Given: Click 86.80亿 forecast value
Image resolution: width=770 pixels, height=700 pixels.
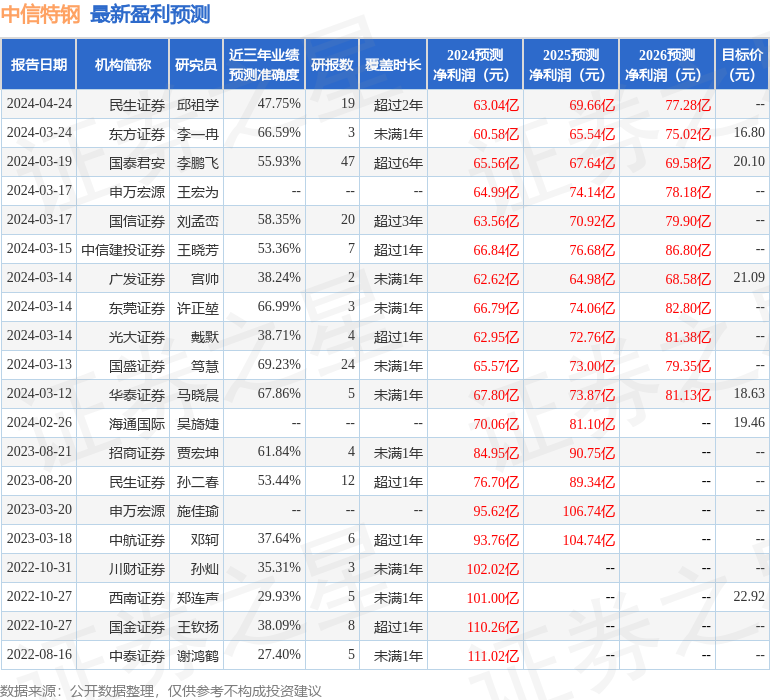Looking at the screenshot, I should point(688,250).
